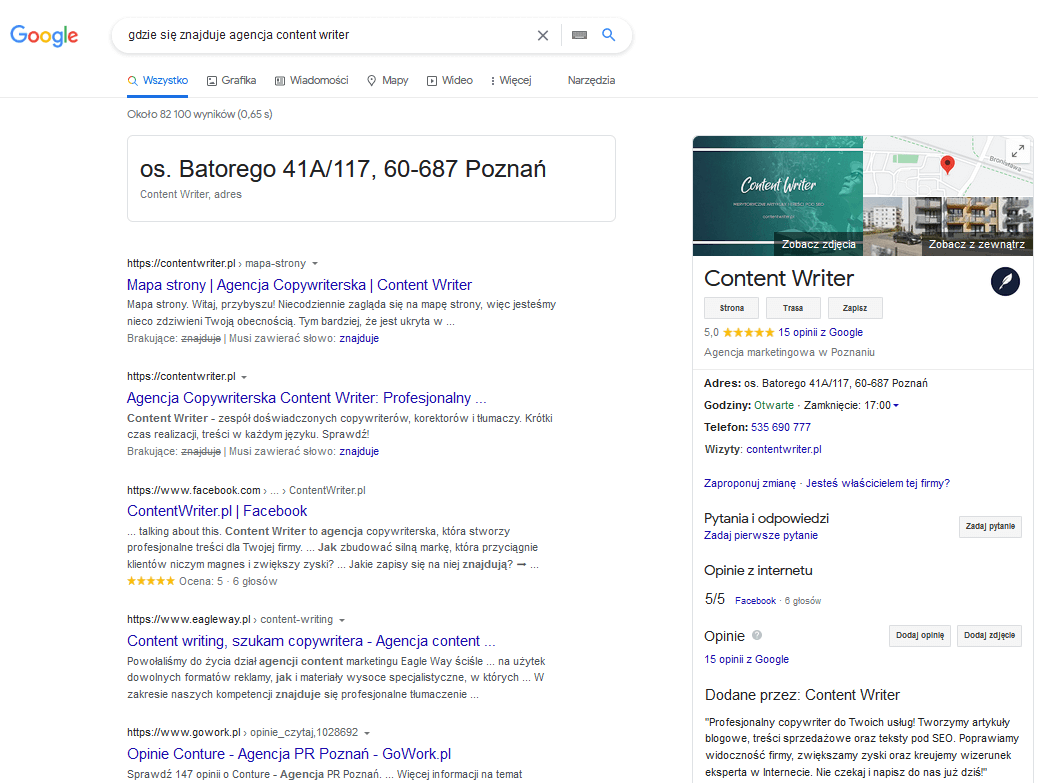Open 'Mapa strony | Agencja Copywriterska' result

pyautogui.click(x=299, y=285)
